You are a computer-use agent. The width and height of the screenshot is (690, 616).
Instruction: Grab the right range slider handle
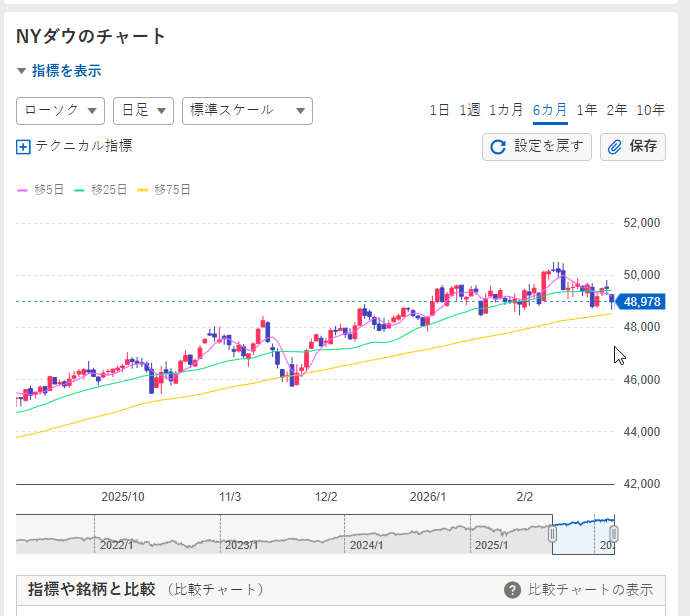point(614,535)
